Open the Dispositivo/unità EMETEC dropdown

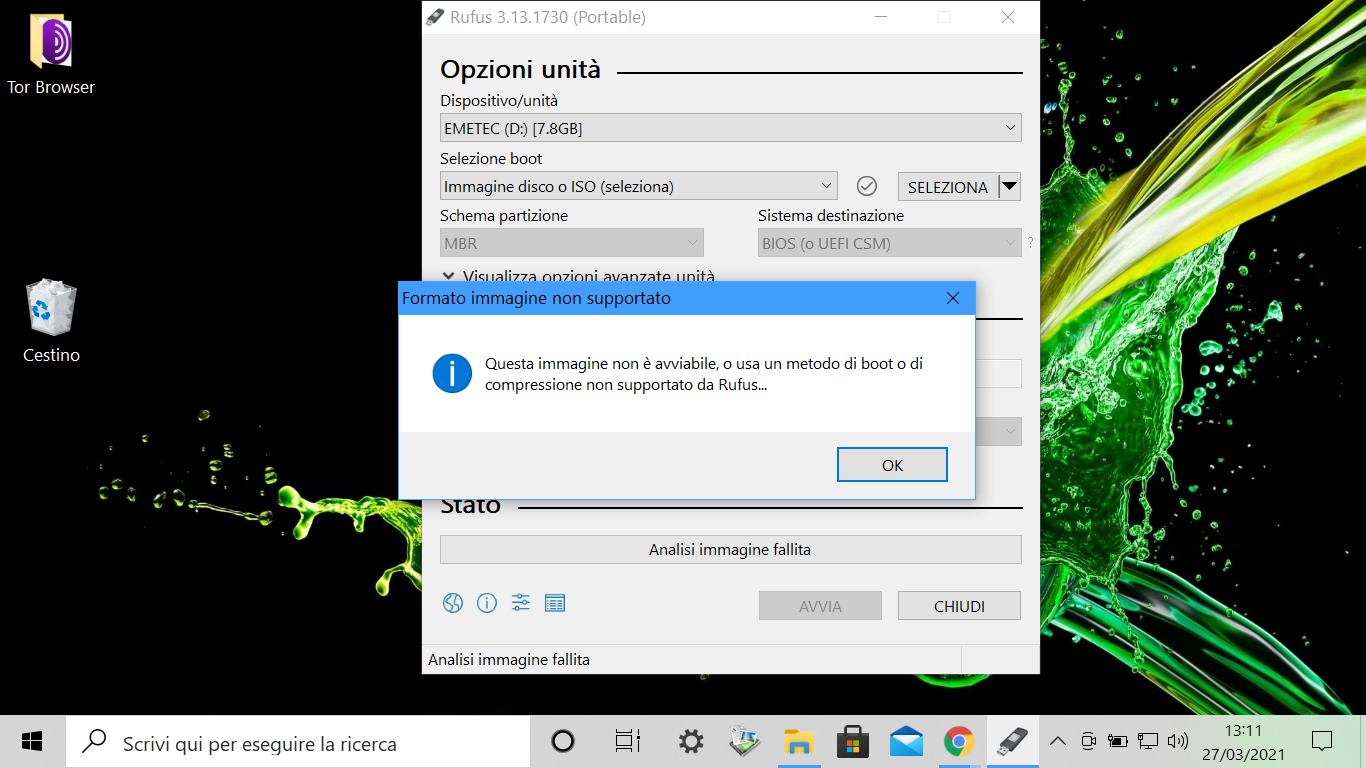[x=730, y=128]
